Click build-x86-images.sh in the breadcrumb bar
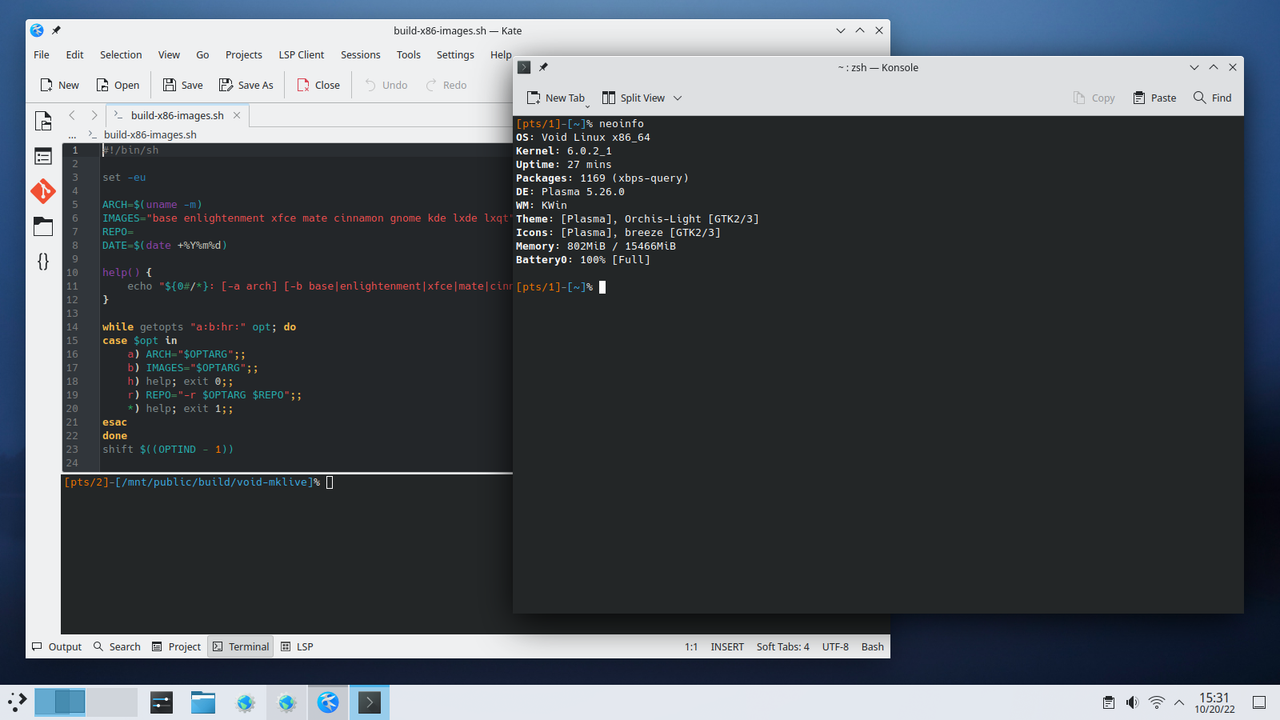This screenshot has width=1280, height=720. (150, 134)
